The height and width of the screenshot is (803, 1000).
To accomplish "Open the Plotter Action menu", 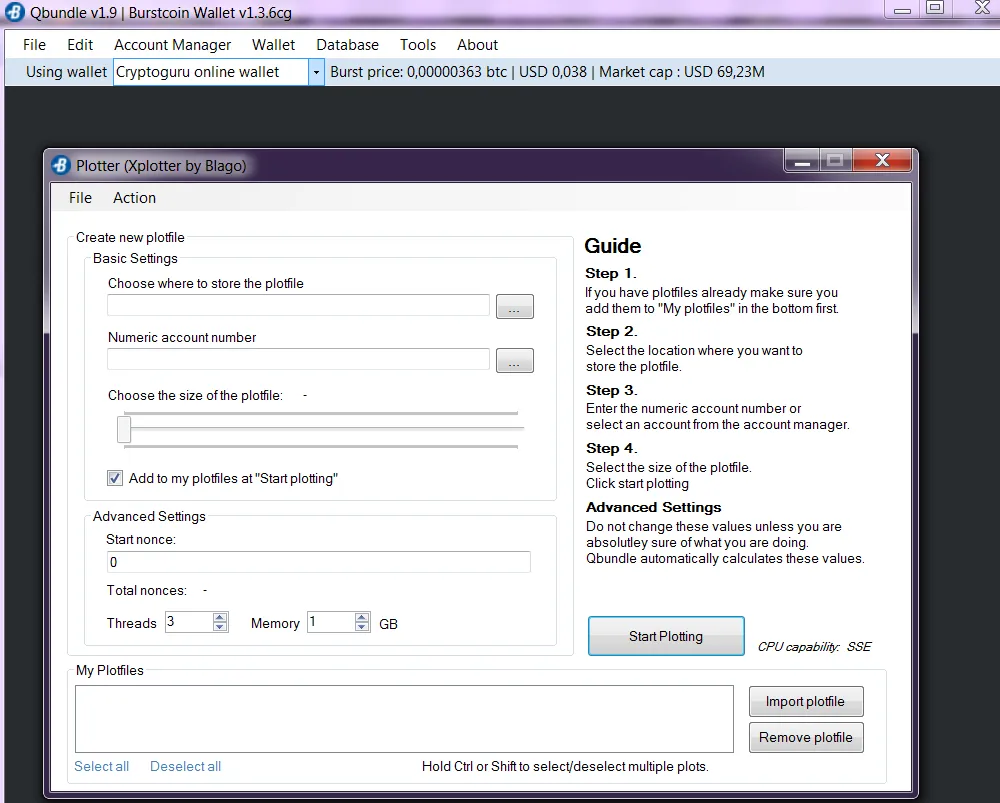I will (x=135, y=198).
